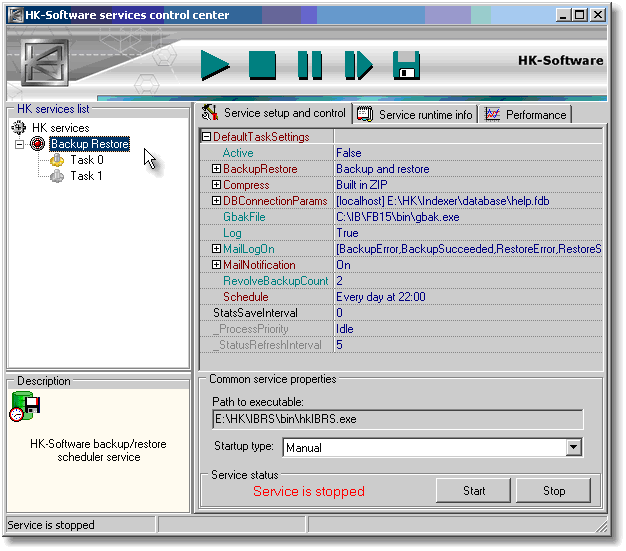
Task: Close the services control center window
Action: (598, 15)
